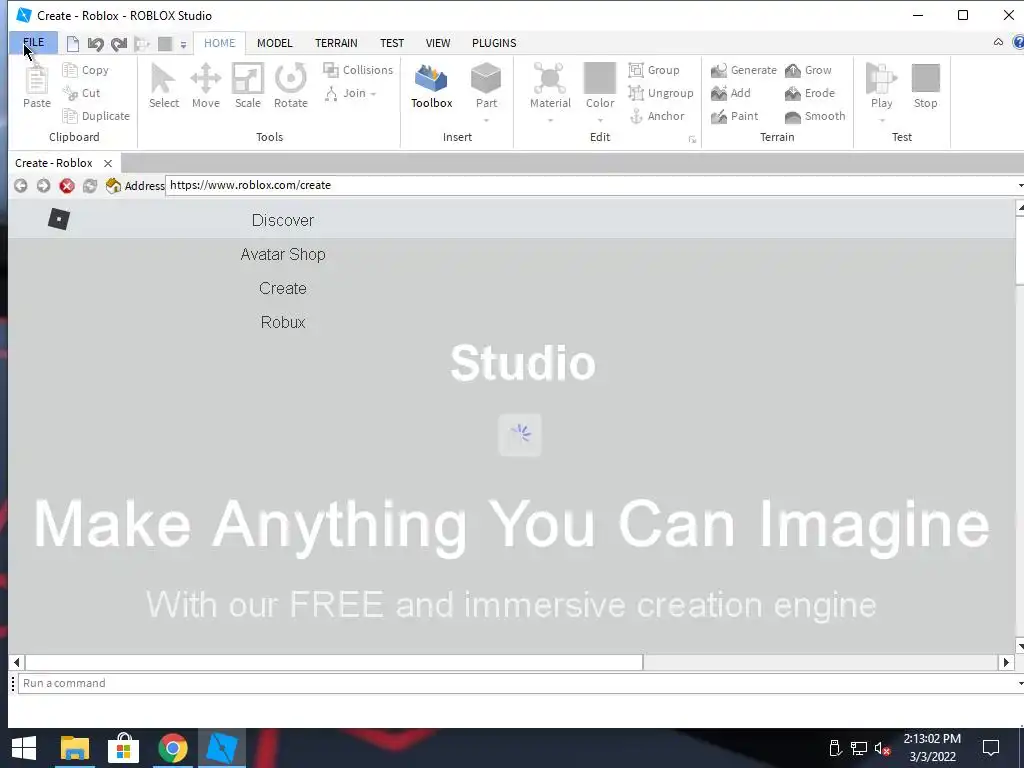Click the Redo arrow in quick access toolbar

pyautogui.click(x=119, y=44)
